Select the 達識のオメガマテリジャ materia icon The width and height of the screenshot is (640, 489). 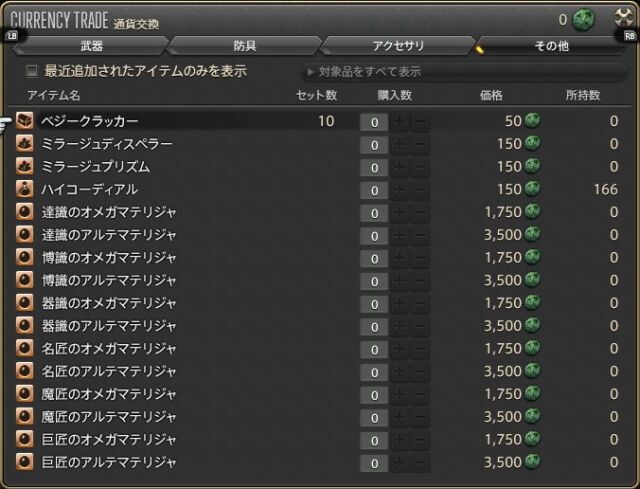coord(25,212)
